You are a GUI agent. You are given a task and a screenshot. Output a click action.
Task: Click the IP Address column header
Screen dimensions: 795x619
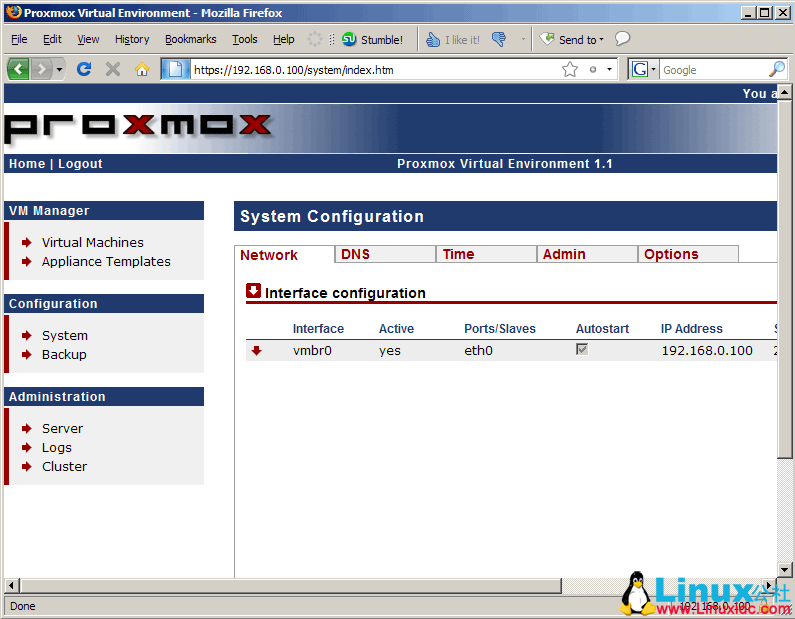pos(692,329)
